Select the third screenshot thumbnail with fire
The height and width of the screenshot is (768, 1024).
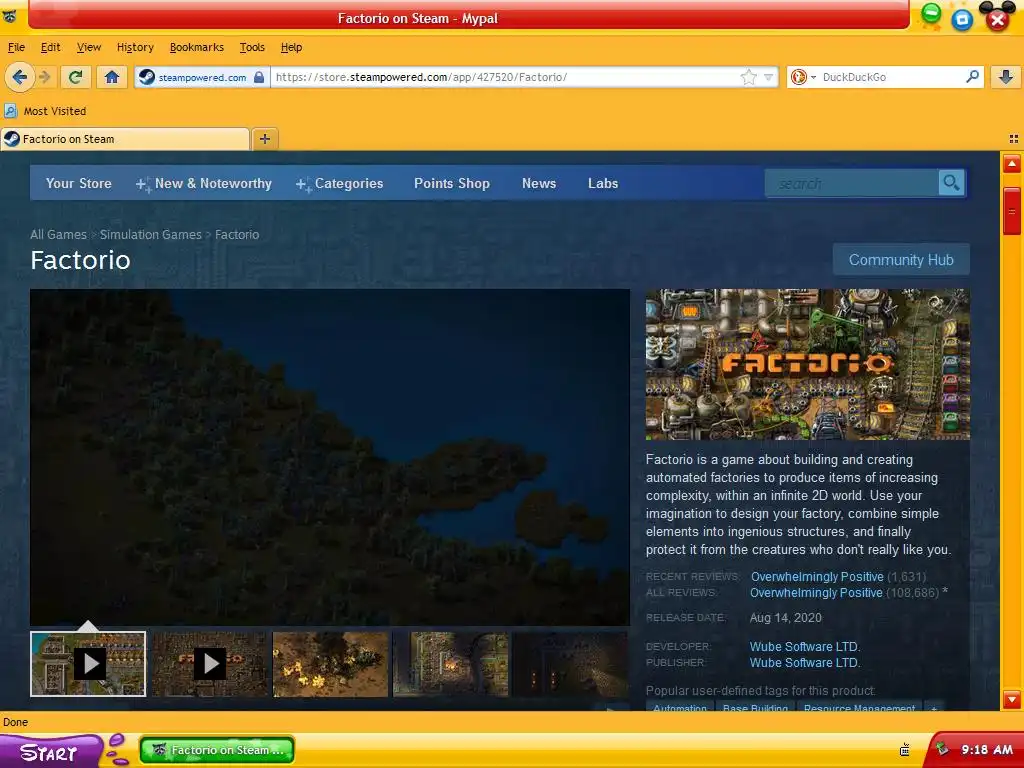[x=330, y=664]
